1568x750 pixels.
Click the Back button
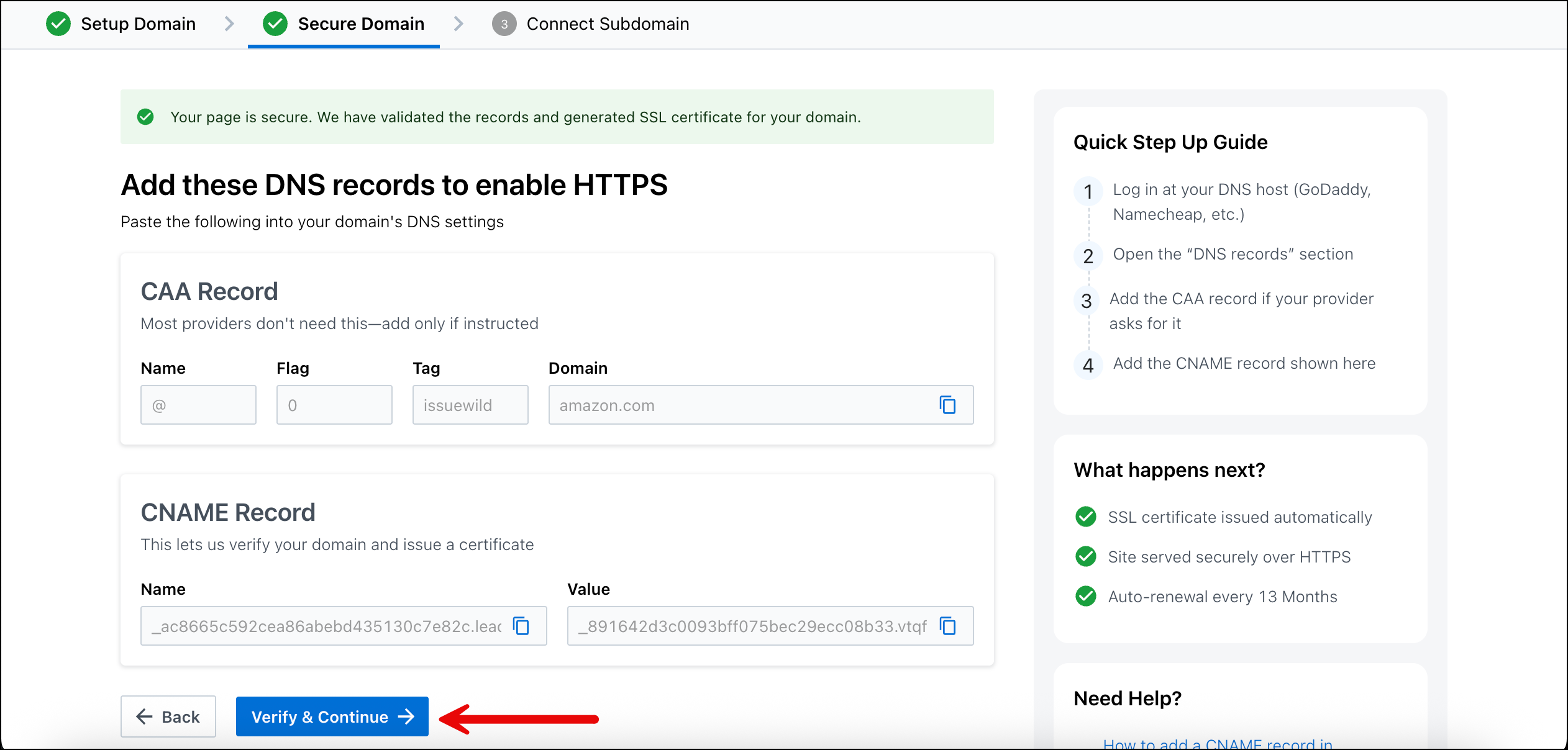click(x=168, y=716)
